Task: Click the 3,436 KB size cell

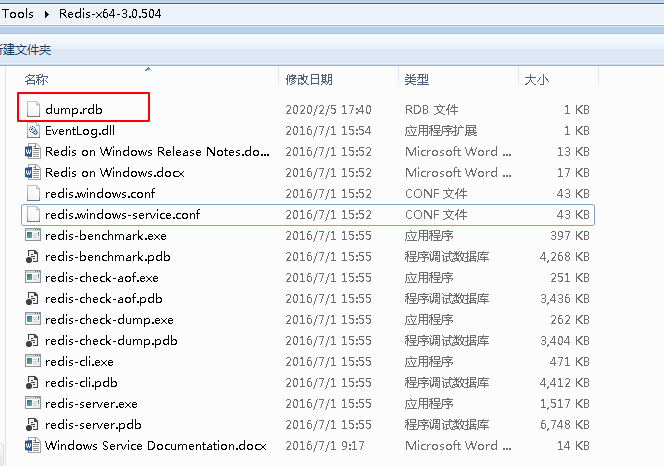Action: [x=565, y=299]
